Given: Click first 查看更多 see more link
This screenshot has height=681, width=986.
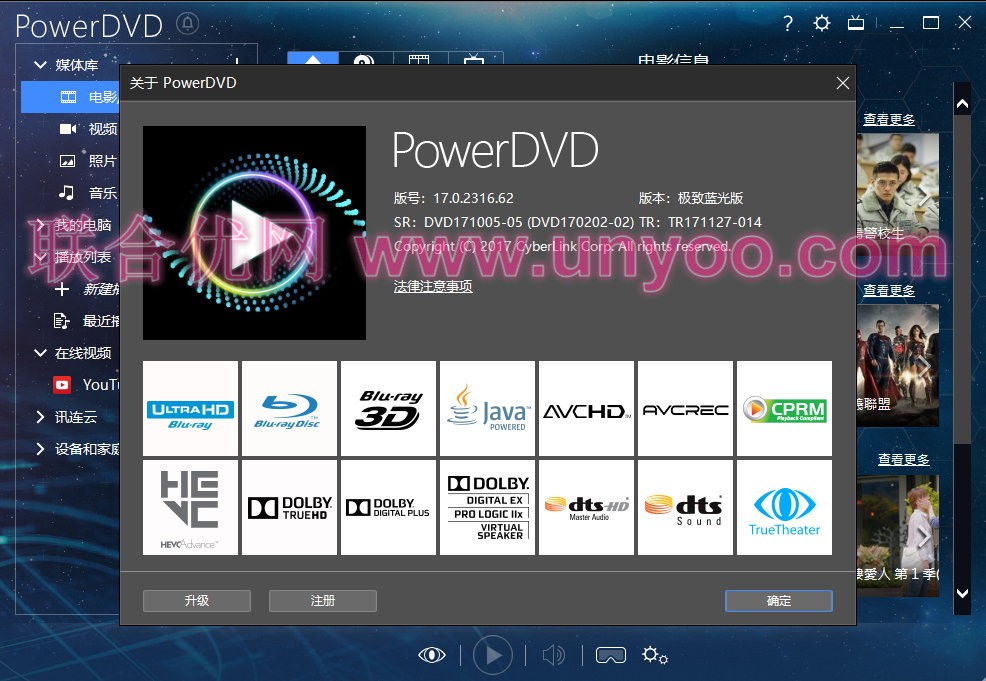Looking at the screenshot, I should [x=889, y=119].
